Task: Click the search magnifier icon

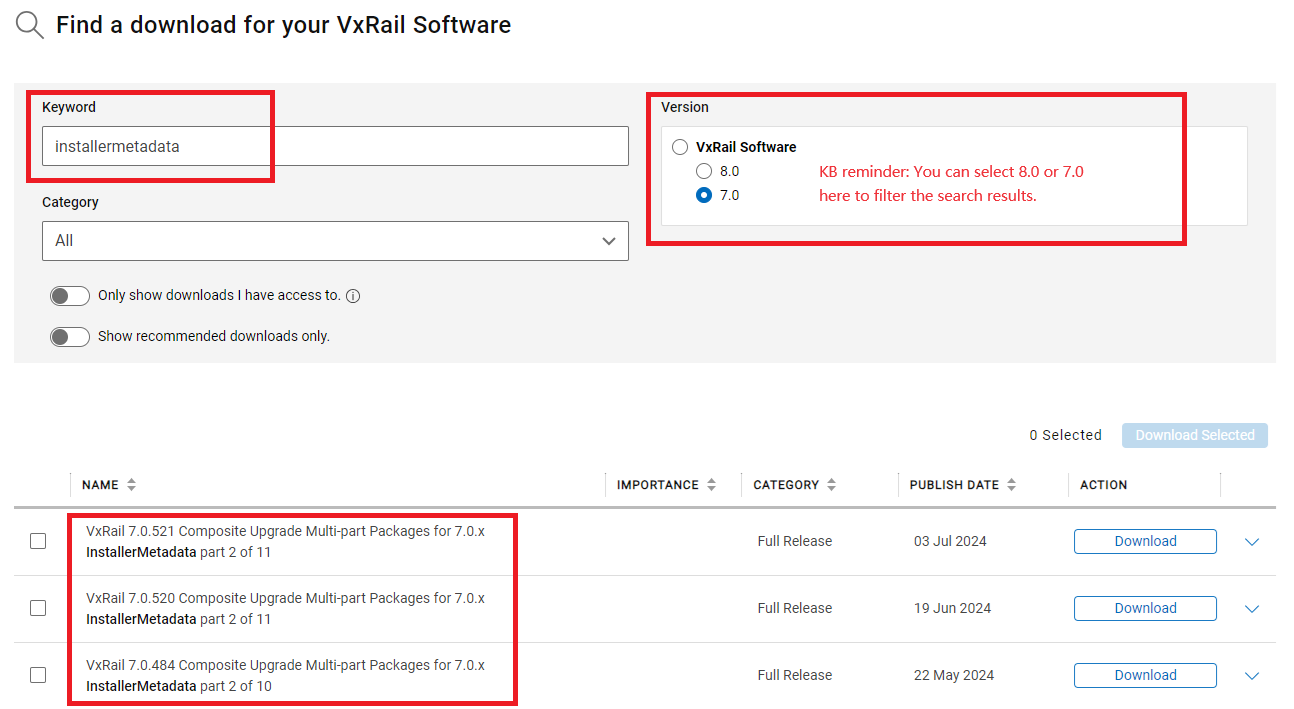Action: tap(28, 24)
